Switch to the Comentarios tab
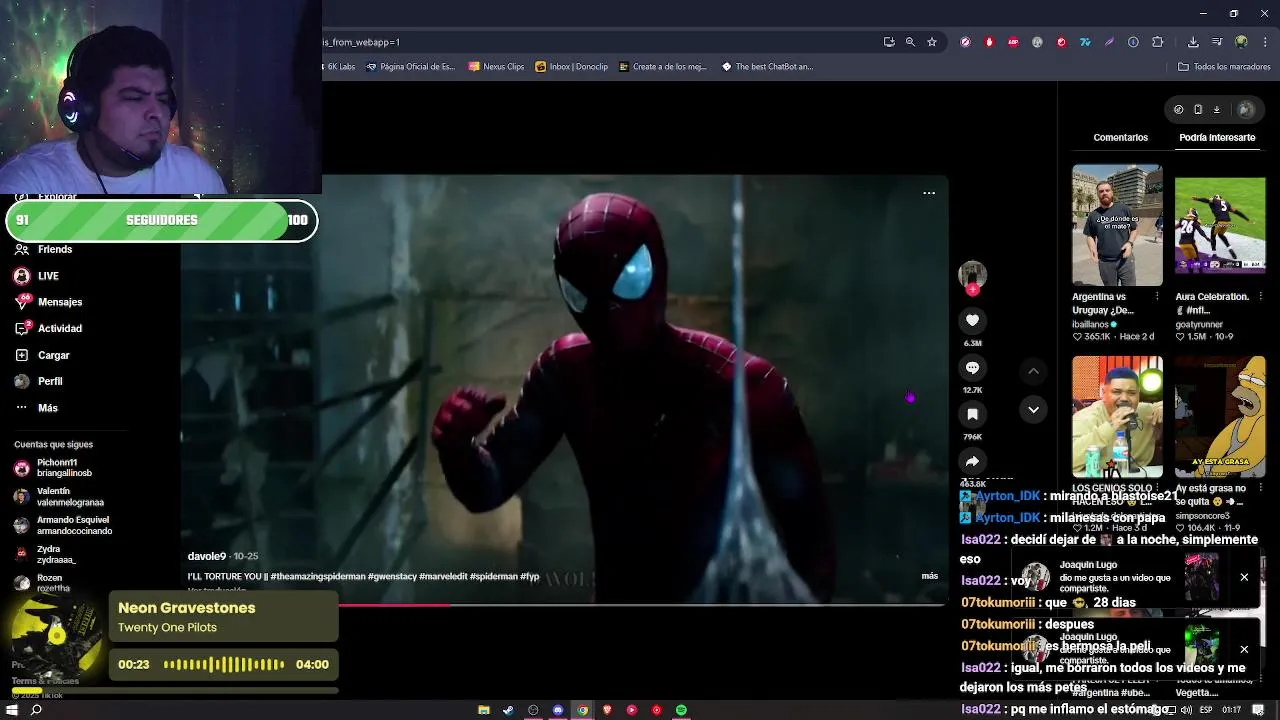Screen dimensions: 1280x720 (1120, 137)
